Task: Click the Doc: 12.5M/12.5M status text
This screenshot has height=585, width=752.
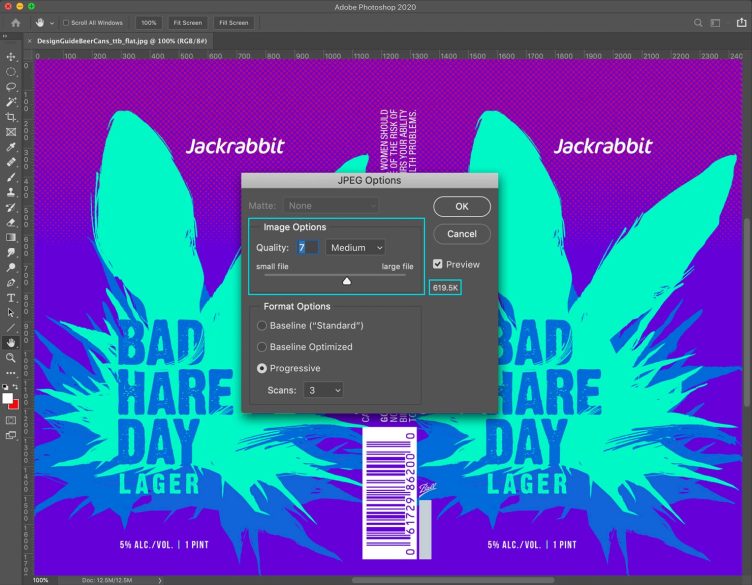Action: tap(106, 580)
